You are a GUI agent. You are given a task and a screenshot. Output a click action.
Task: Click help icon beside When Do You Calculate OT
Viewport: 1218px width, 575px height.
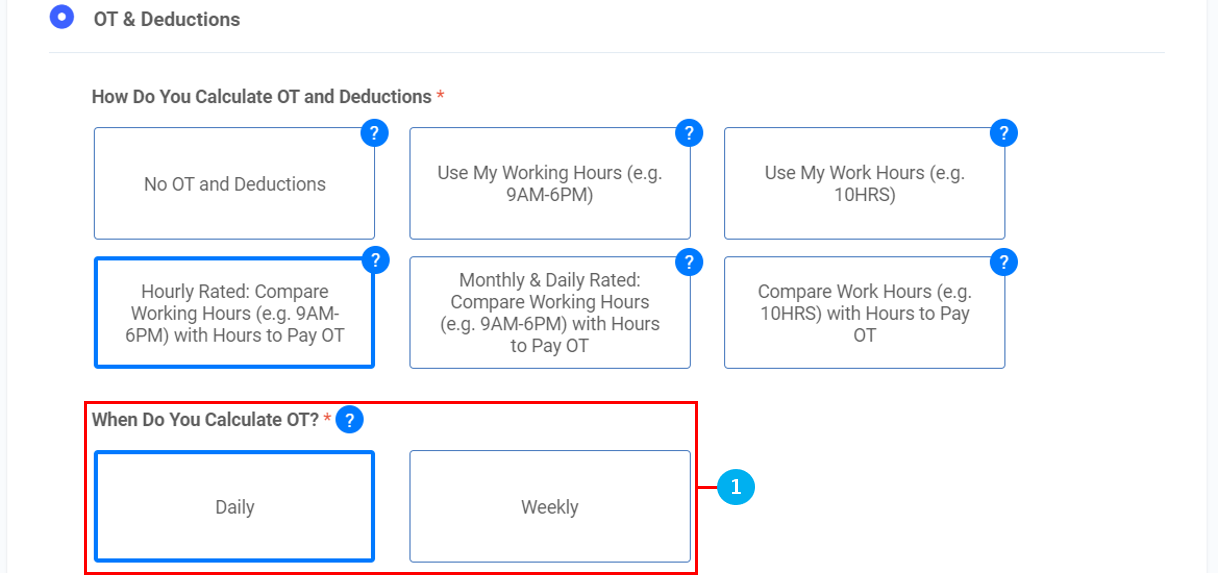[x=349, y=420]
